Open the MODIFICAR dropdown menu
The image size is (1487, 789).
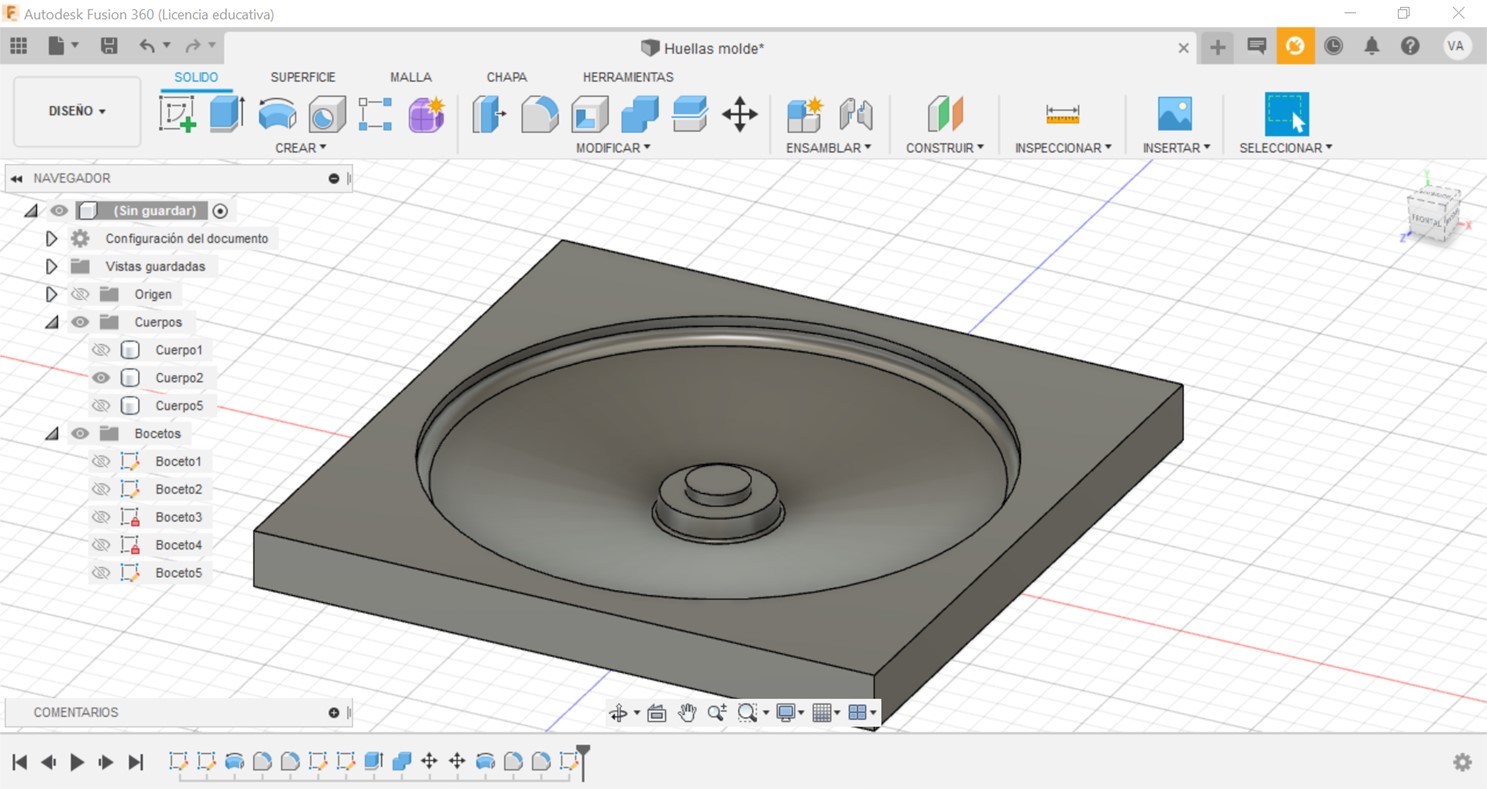click(x=613, y=148)
